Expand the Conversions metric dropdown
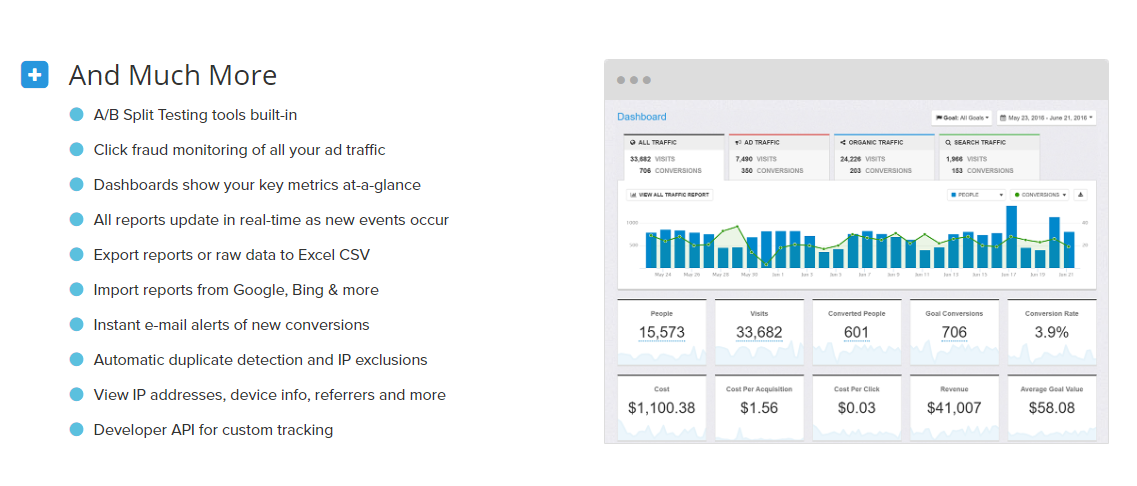1137x486 pixels. click(1040, 195)
